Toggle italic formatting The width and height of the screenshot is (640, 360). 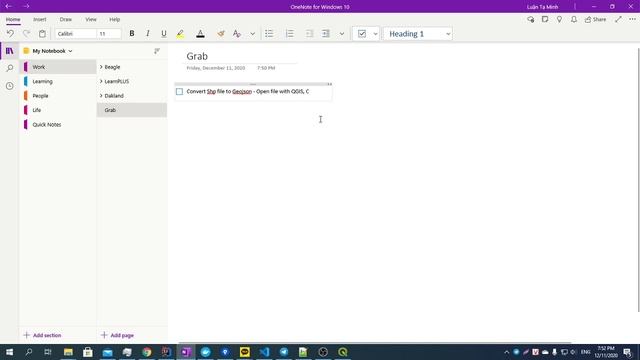148,33
